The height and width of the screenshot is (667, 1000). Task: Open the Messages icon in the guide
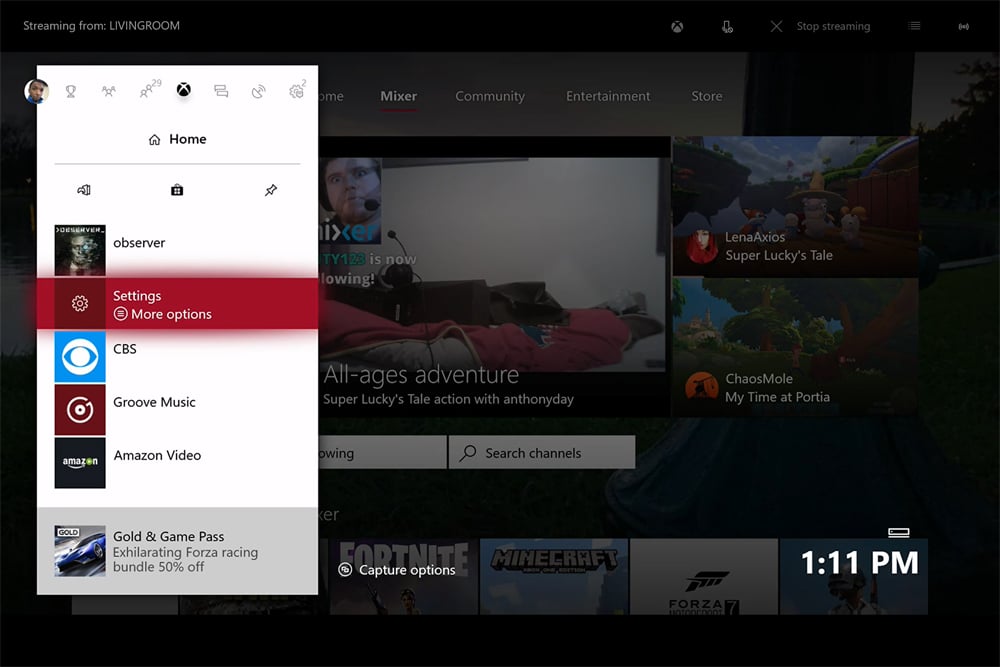220,90
